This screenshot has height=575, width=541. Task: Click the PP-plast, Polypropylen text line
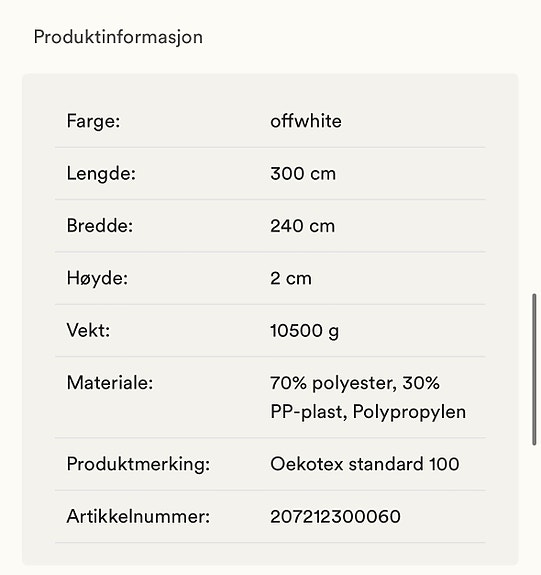[x=368, y=412]
